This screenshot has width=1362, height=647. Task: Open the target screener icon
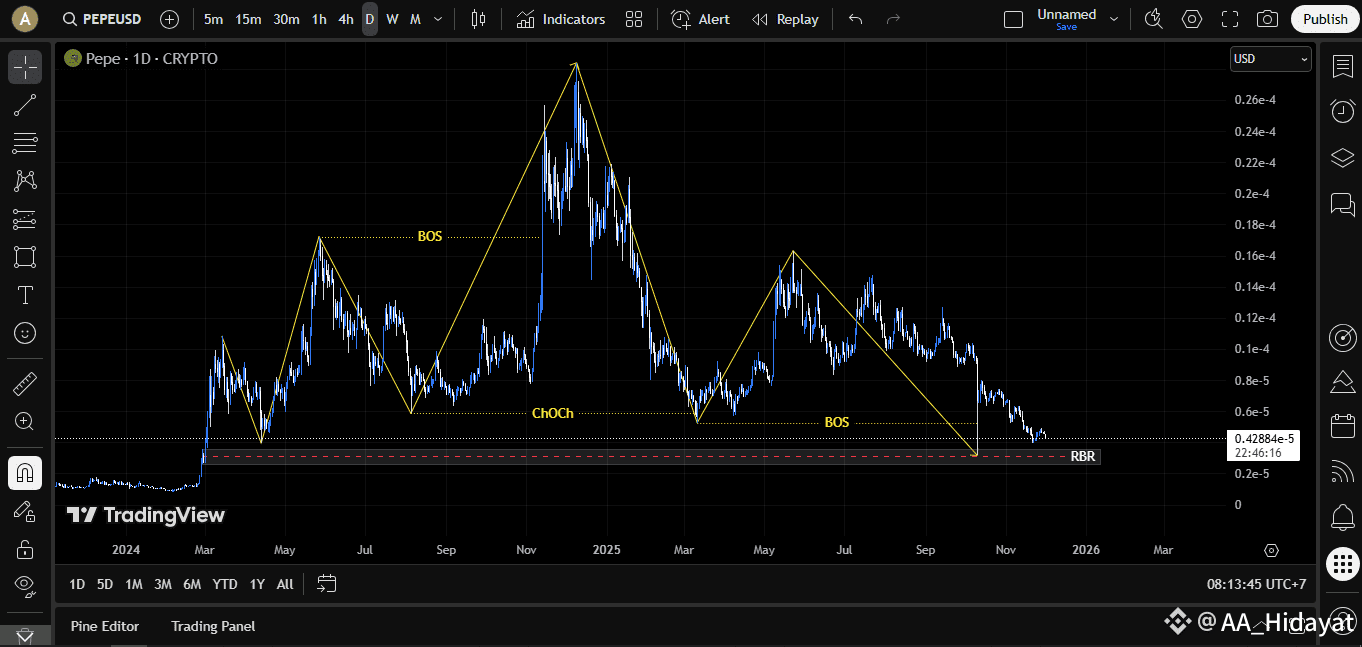[x=1342, y=338]
